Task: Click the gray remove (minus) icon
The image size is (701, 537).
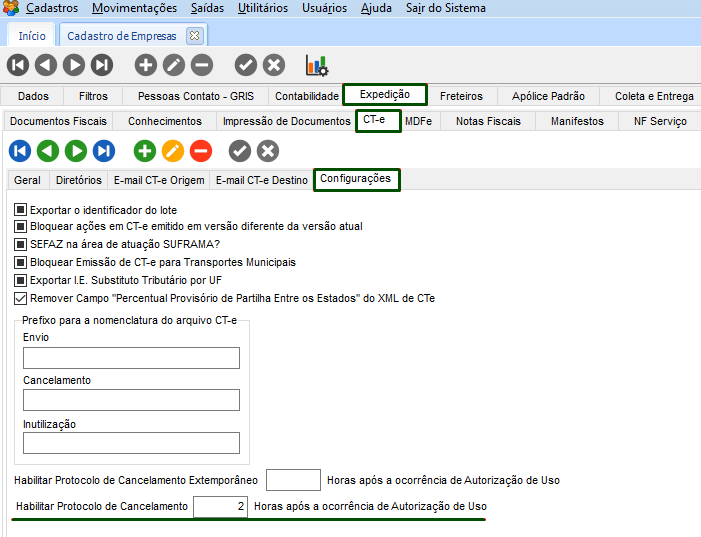Action: point(202,65)
